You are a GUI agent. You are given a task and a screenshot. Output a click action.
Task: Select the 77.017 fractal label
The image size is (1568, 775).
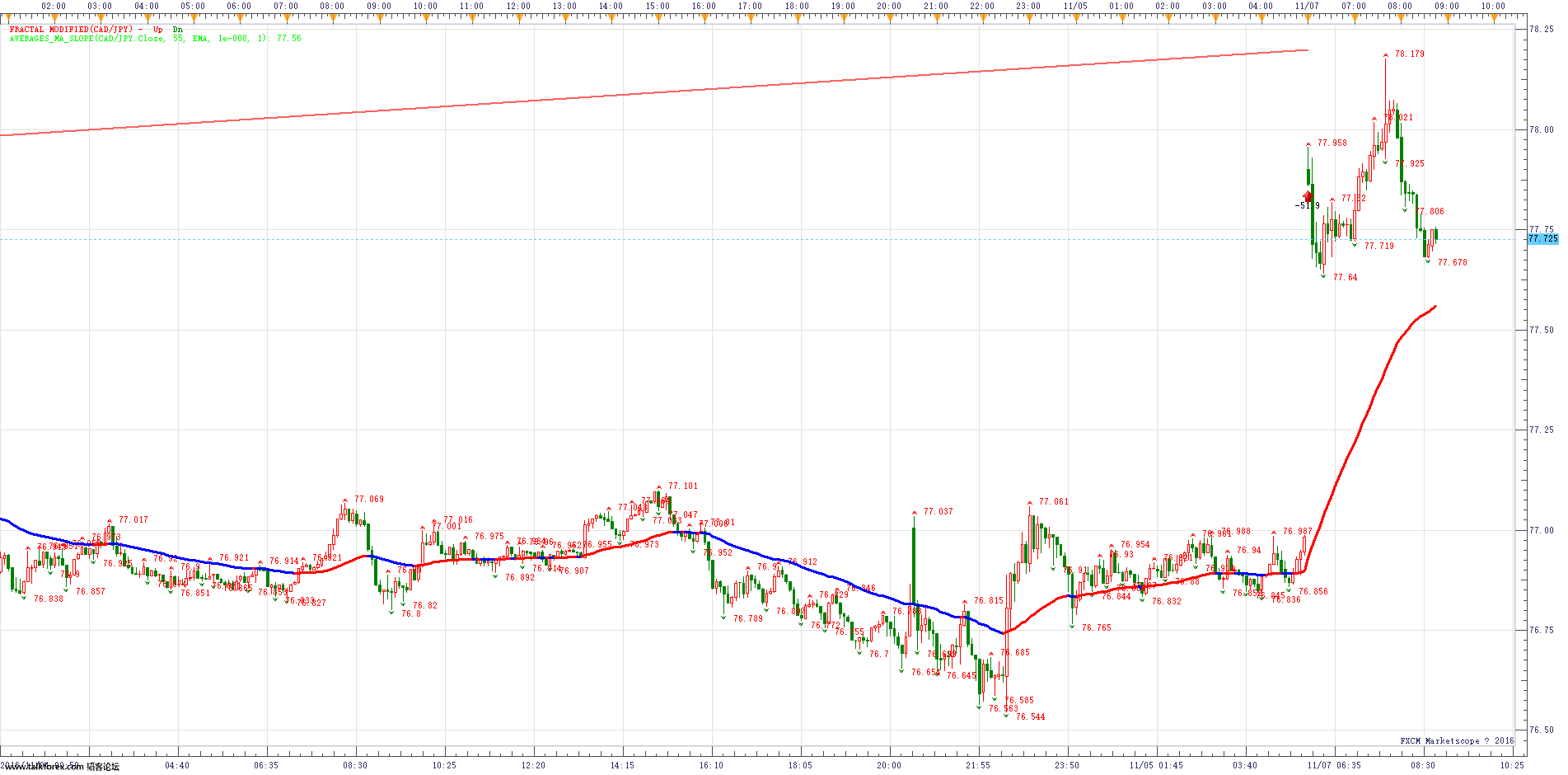click(x=133, y=520)
